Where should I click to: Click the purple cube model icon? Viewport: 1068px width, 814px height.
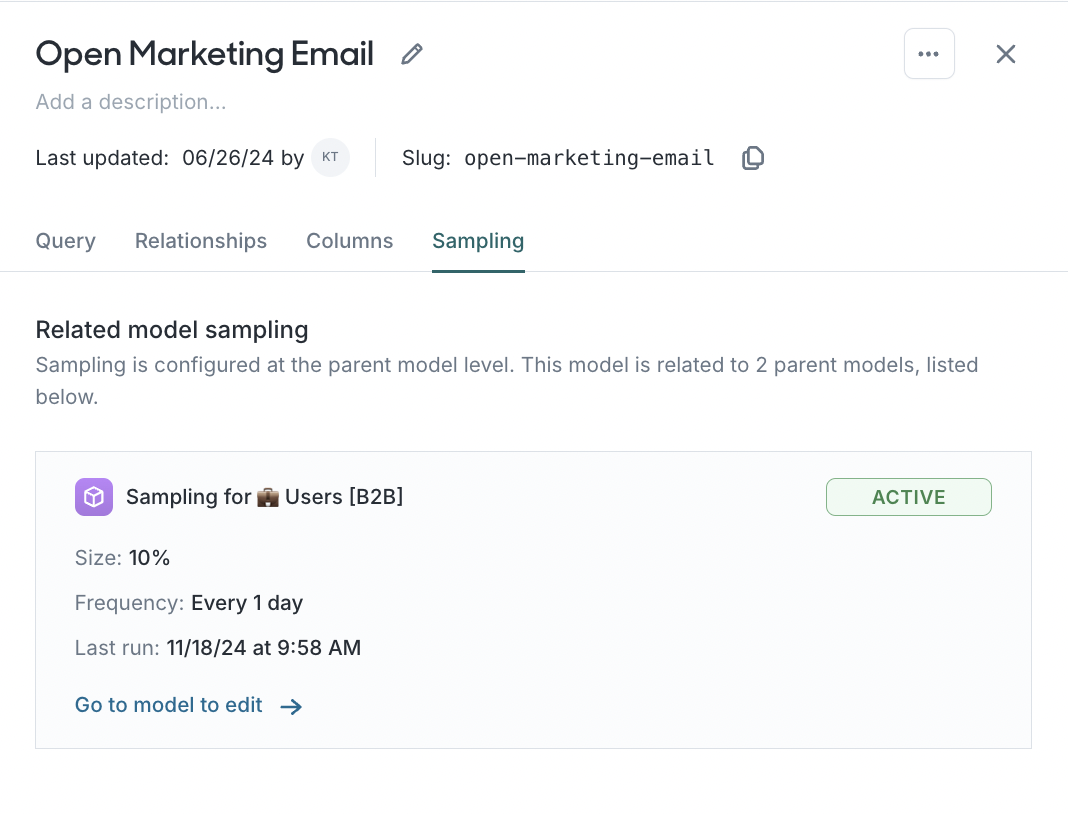point(94,497)
